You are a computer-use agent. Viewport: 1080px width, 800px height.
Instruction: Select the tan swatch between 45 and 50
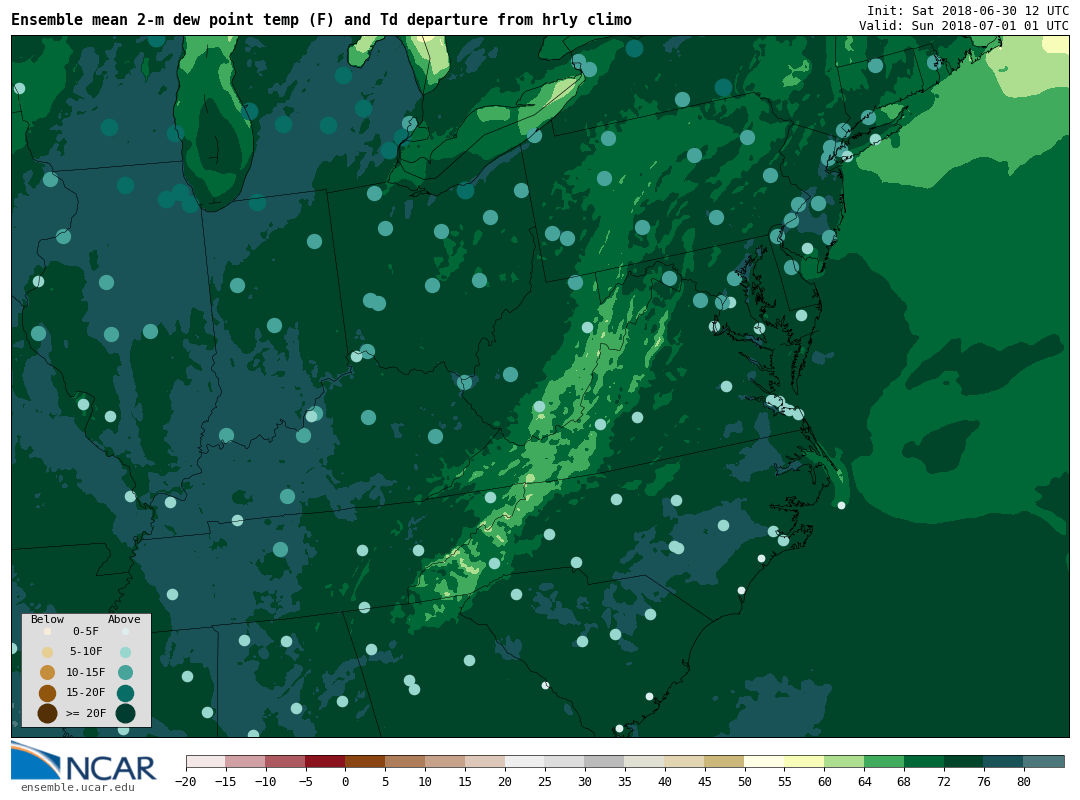(x=724, y=761)
